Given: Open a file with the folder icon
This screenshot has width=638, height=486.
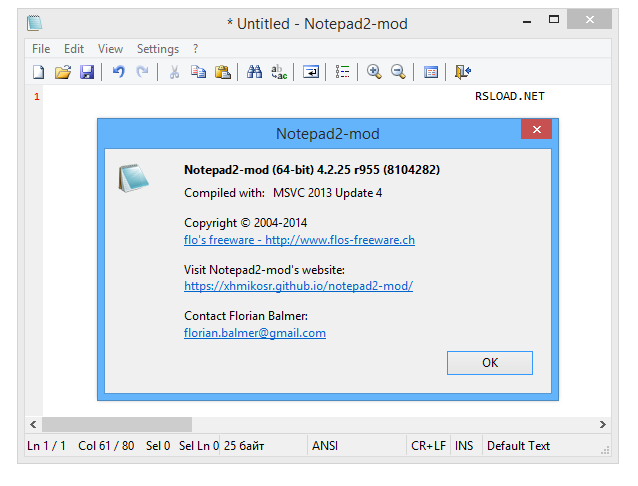Looking at the screenshot, I should 63,72.
